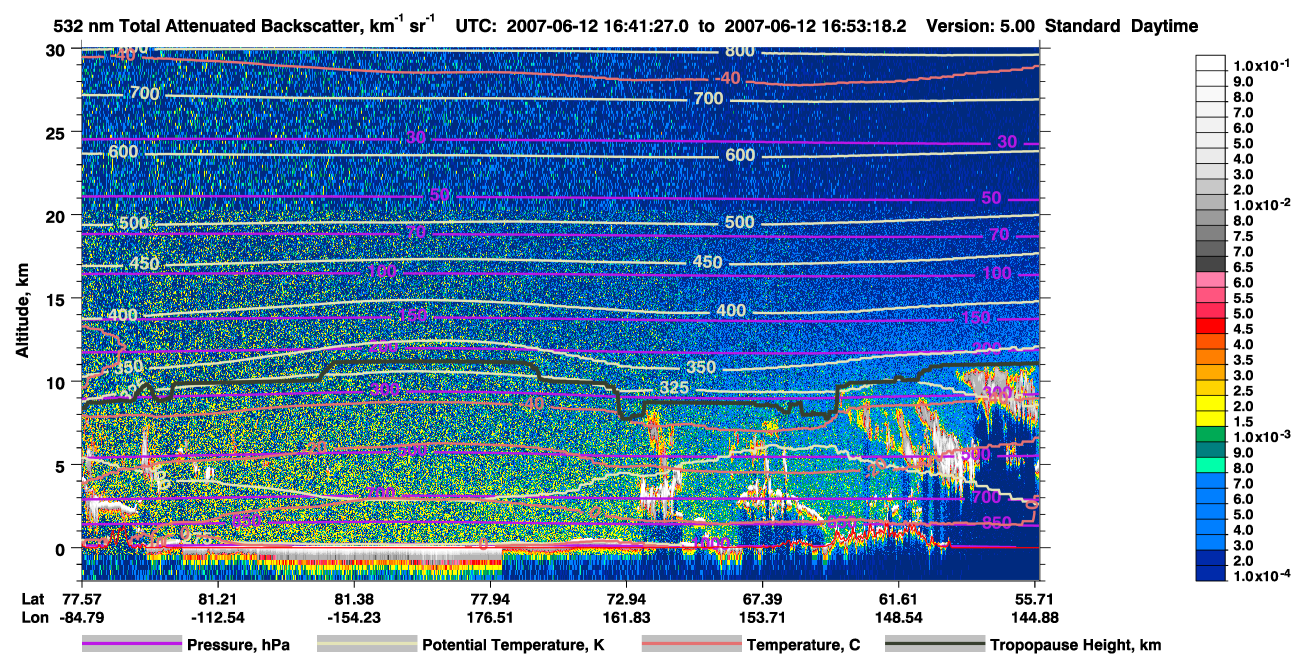
Task: Click longitude value -84.79
Action: point(81,617)
